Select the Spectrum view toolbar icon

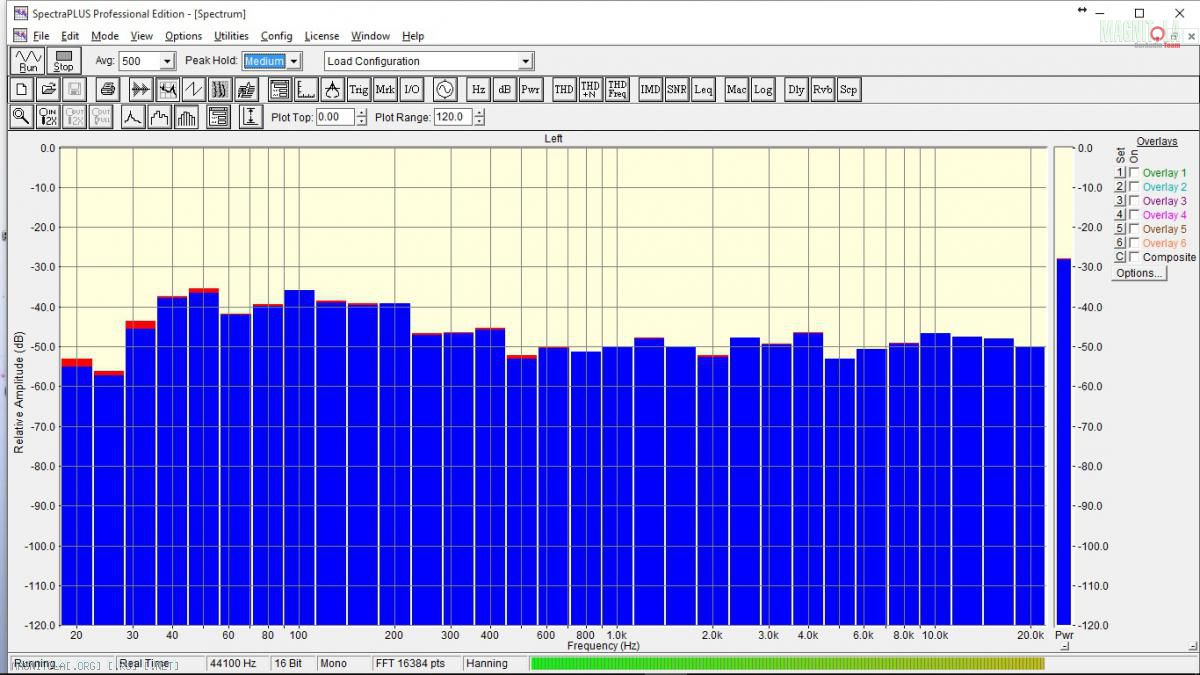168,89
